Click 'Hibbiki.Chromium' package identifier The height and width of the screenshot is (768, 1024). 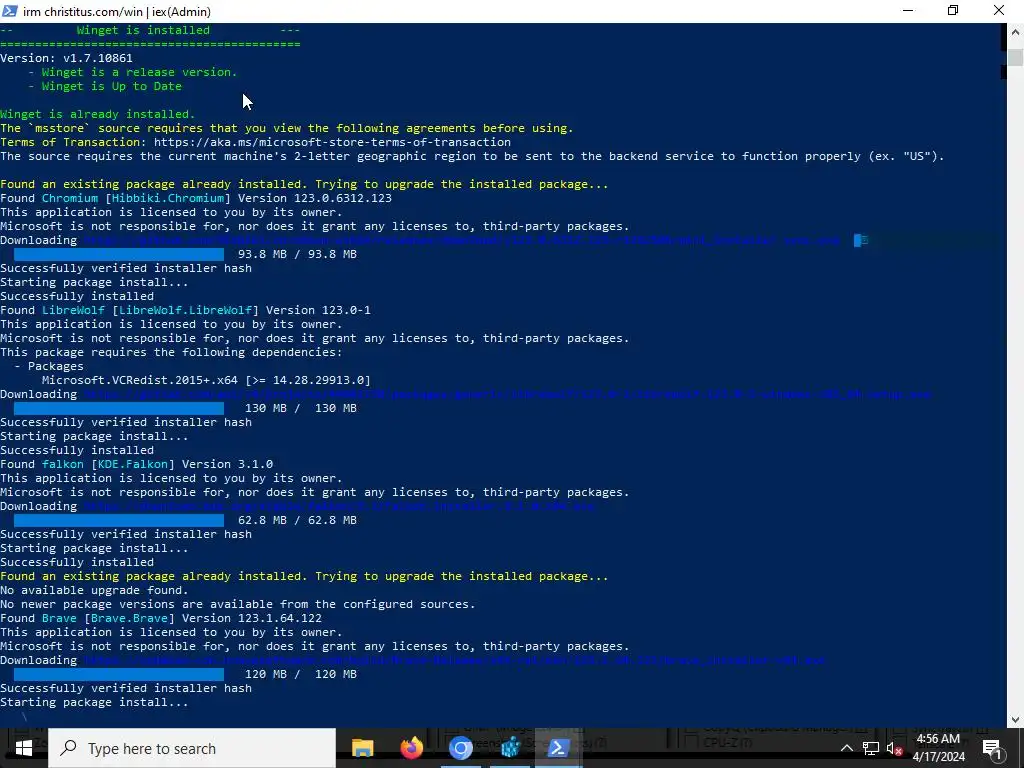tap(168, 198)
